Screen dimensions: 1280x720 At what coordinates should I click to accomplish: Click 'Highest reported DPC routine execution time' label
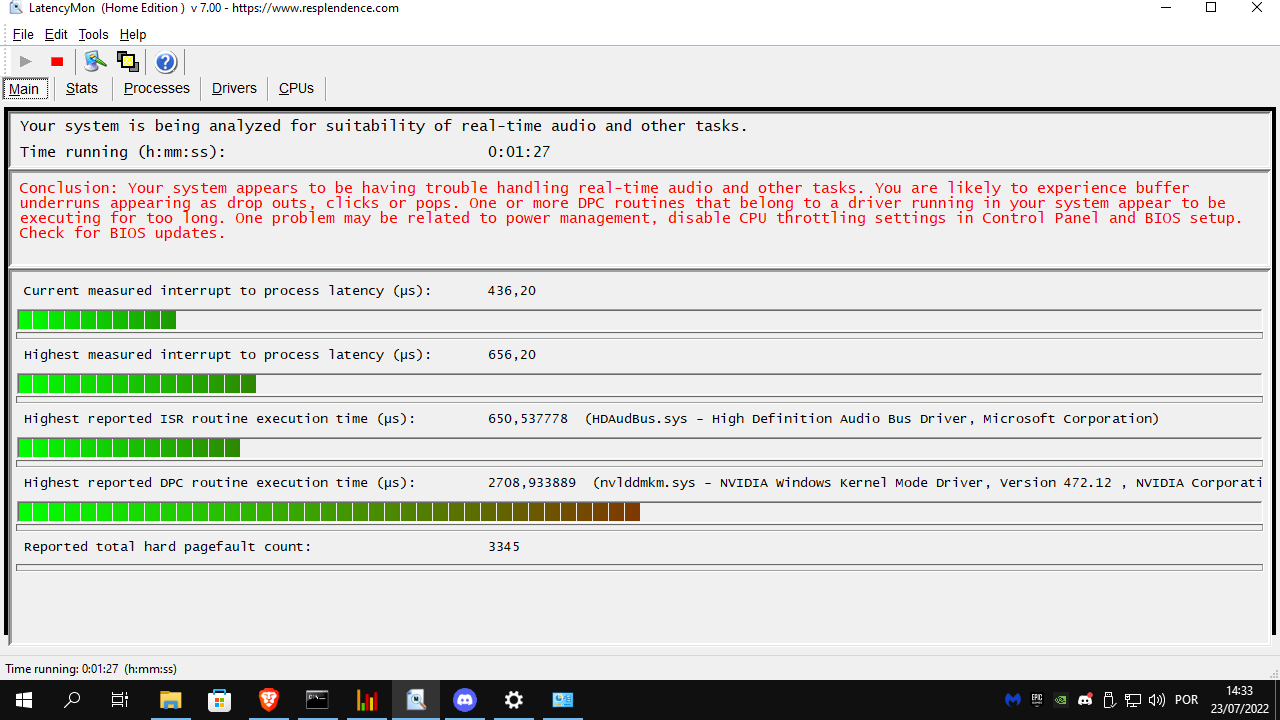pyautogui.click(x=219, y=483)
